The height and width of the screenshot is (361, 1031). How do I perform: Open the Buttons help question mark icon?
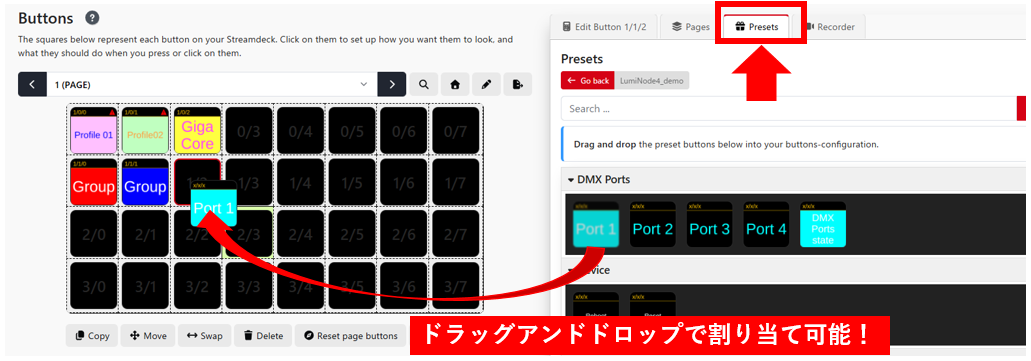click(93, 18)
